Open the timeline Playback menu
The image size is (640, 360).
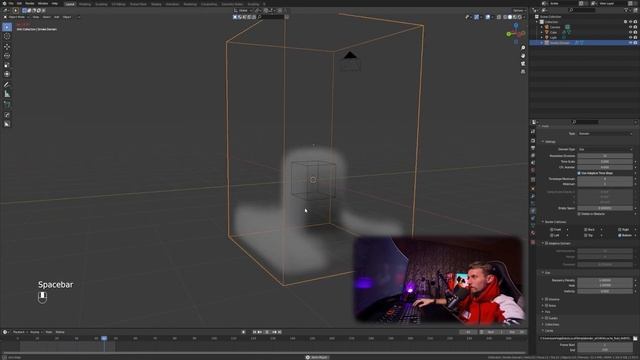point(19,332)
